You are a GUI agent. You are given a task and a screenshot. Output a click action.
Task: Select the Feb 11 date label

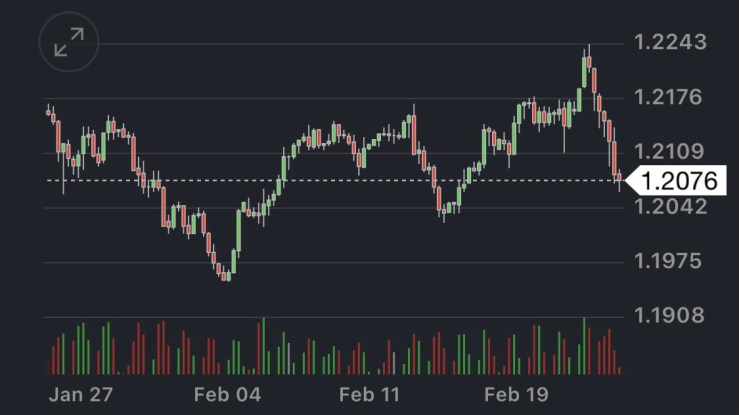click(x=369, y=394)
